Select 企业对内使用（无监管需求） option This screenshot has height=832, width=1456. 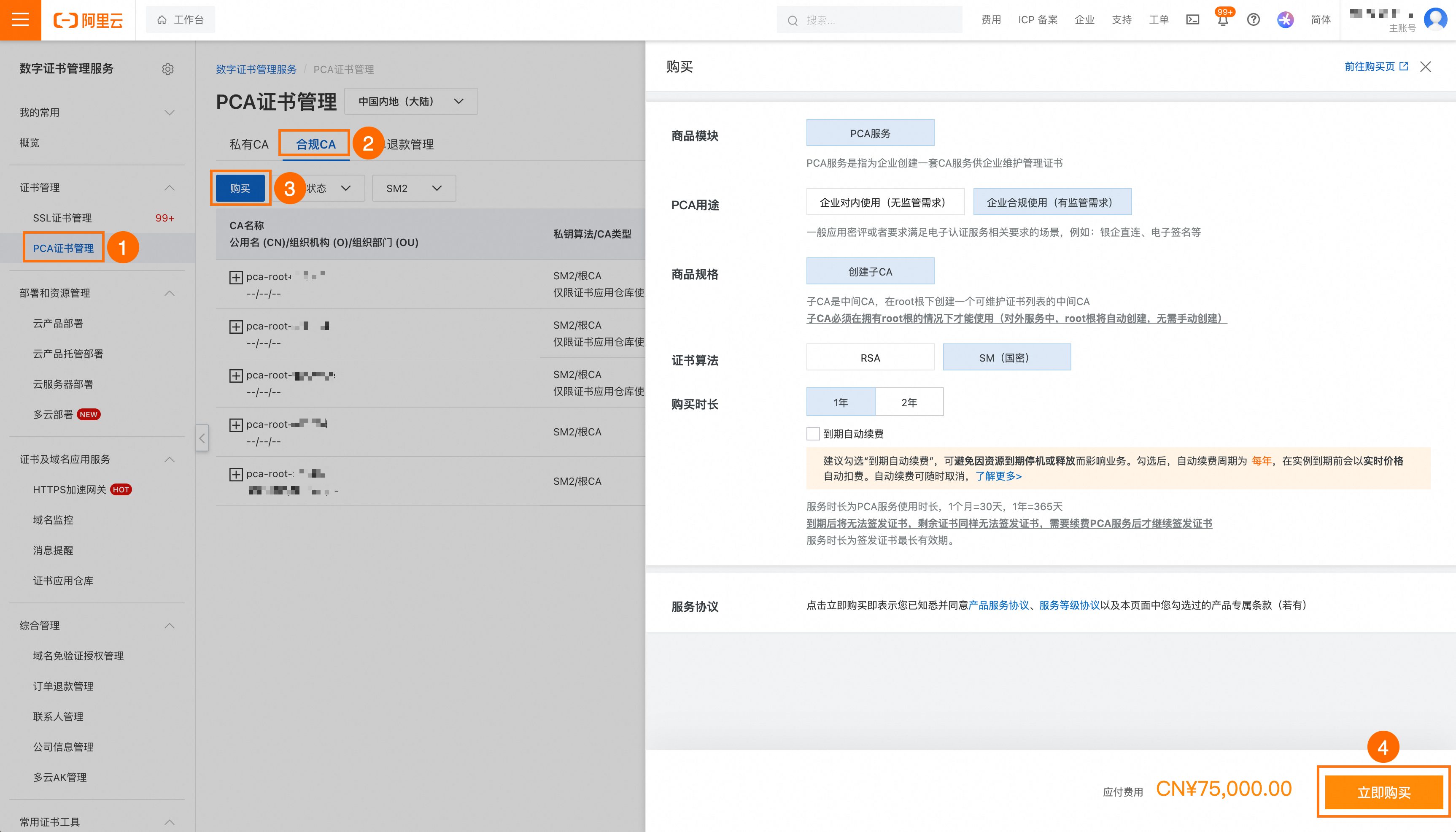(885, 202)
